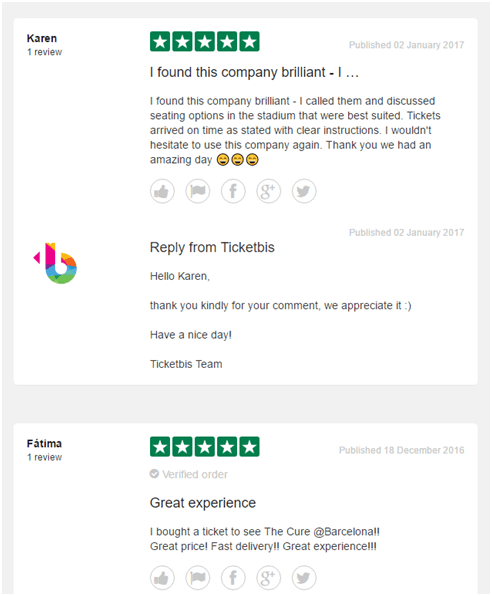This screenshot has height=596, width=492.
Task: Share Karen's review on Facebook
Action: [233, 191]
